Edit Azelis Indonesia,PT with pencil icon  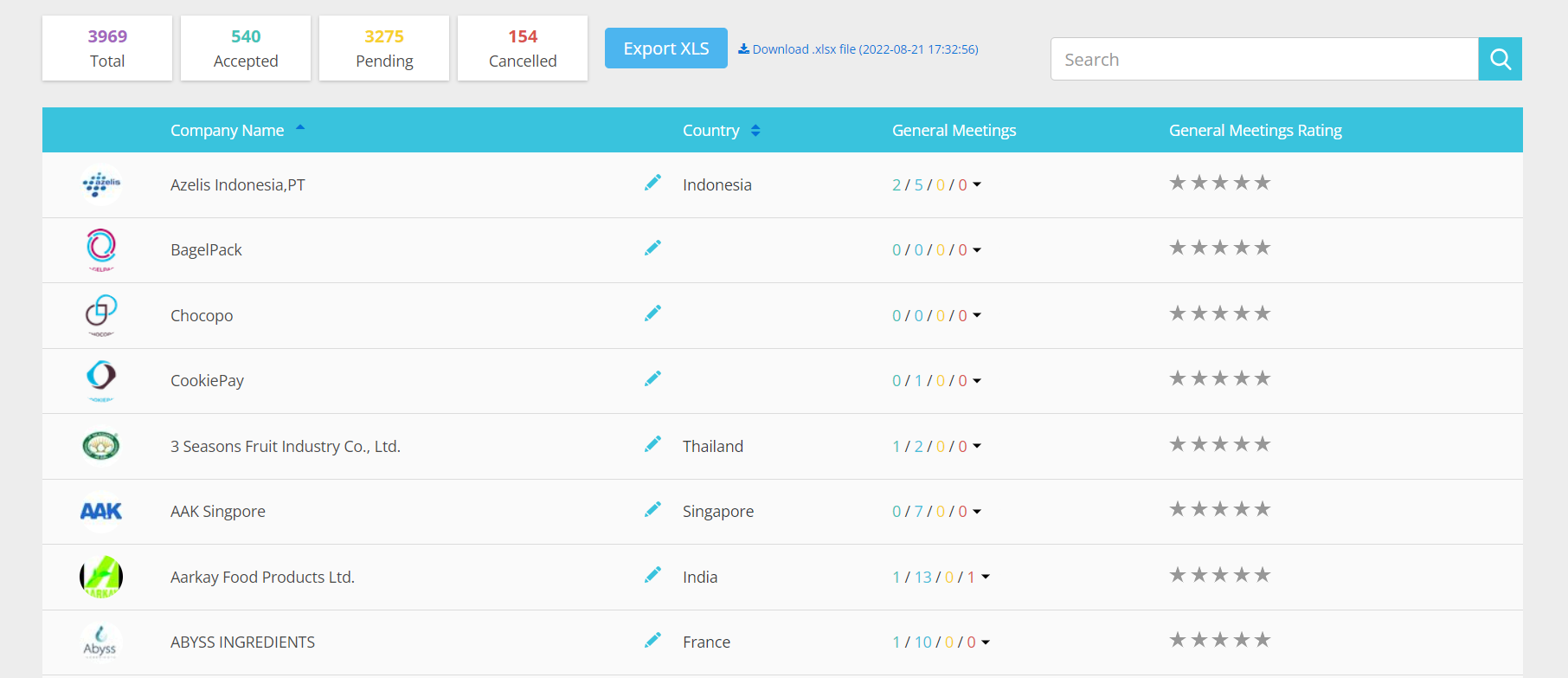(652, 183)
